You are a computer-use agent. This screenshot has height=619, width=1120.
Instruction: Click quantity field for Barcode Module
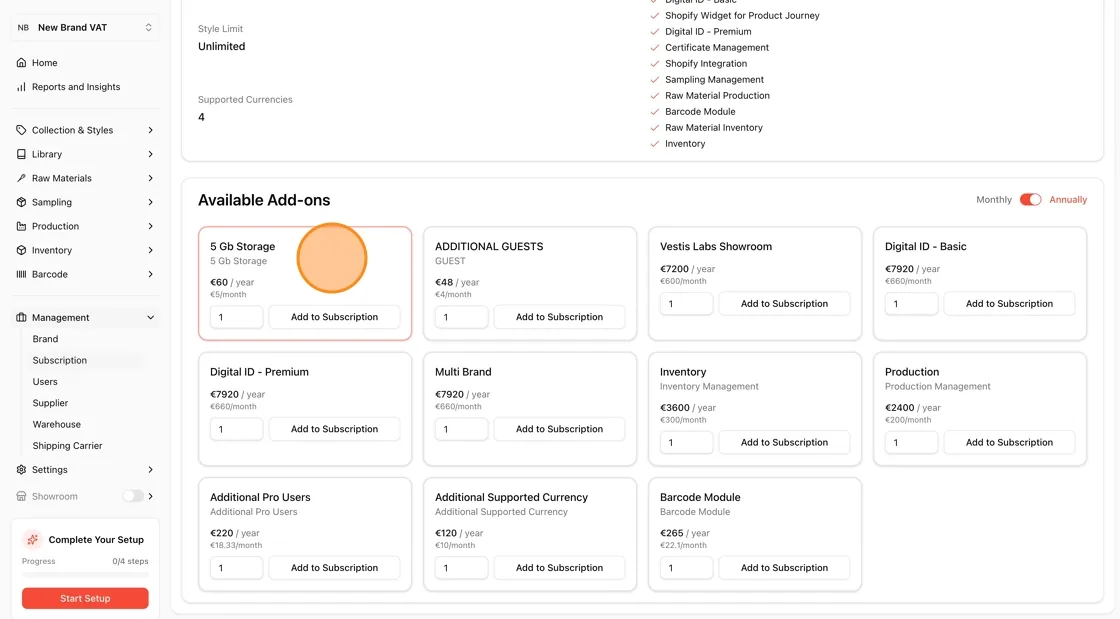coord(686,568)
